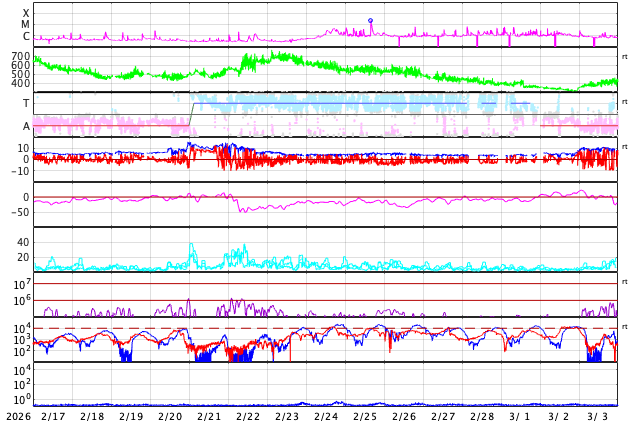Select the 2/17 date on the time axis

53,416
